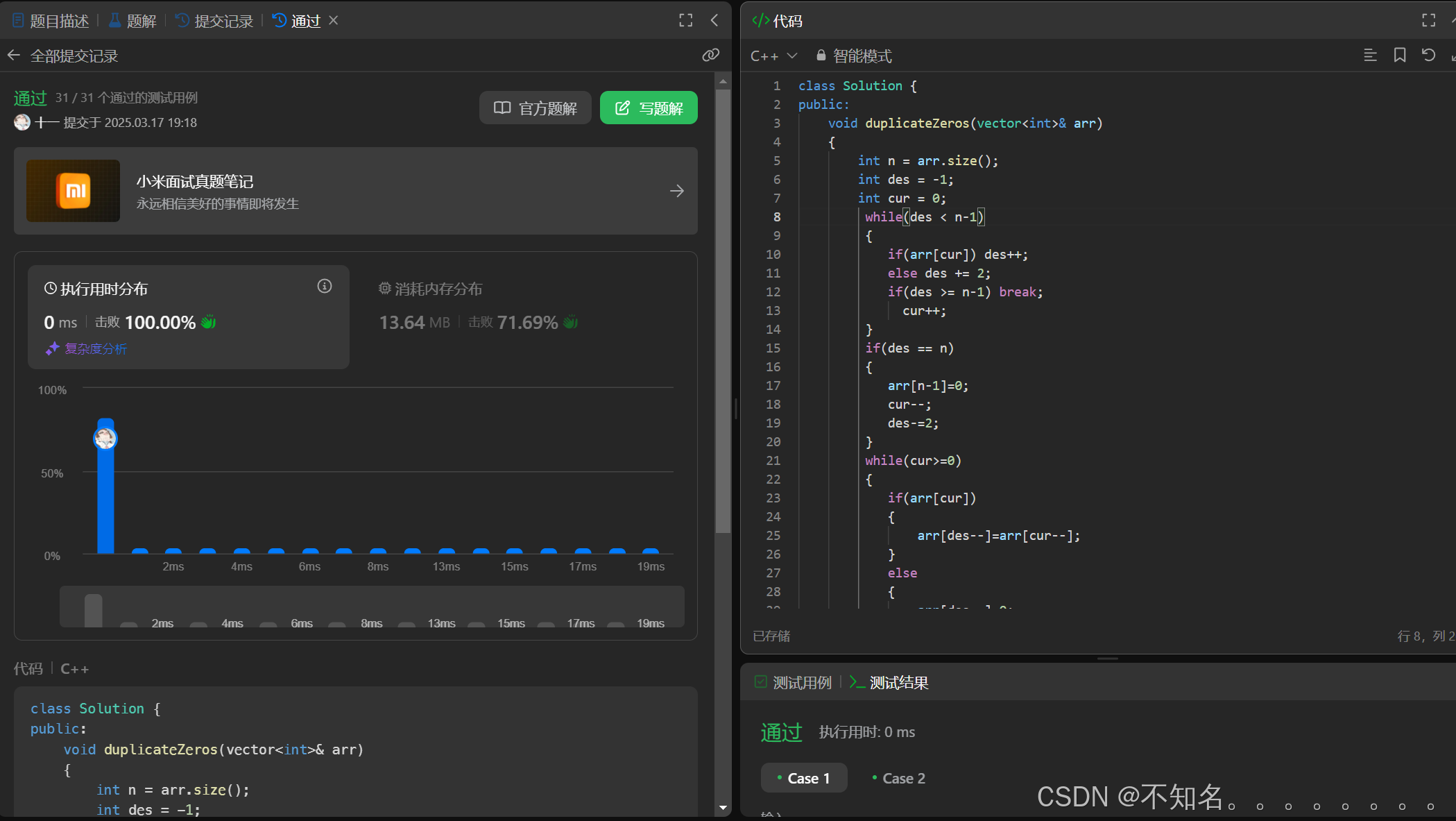Click fullscreen icon in left panel
The width and height of the screenshot is (1456, 821).
(685, 21)
